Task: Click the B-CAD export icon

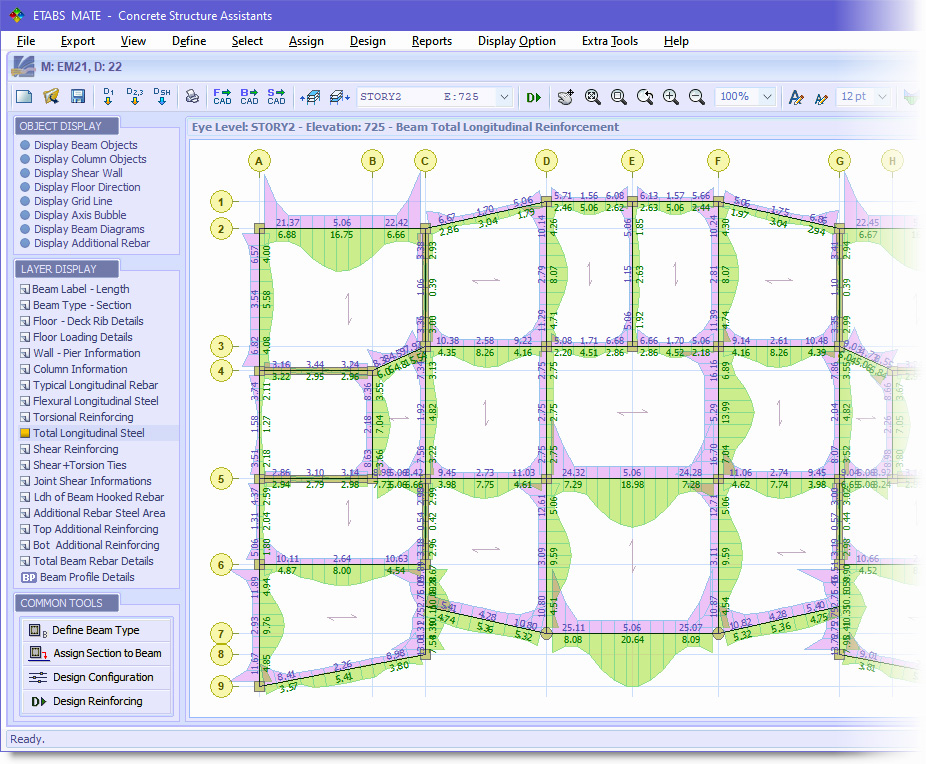Action: (248, 97)
